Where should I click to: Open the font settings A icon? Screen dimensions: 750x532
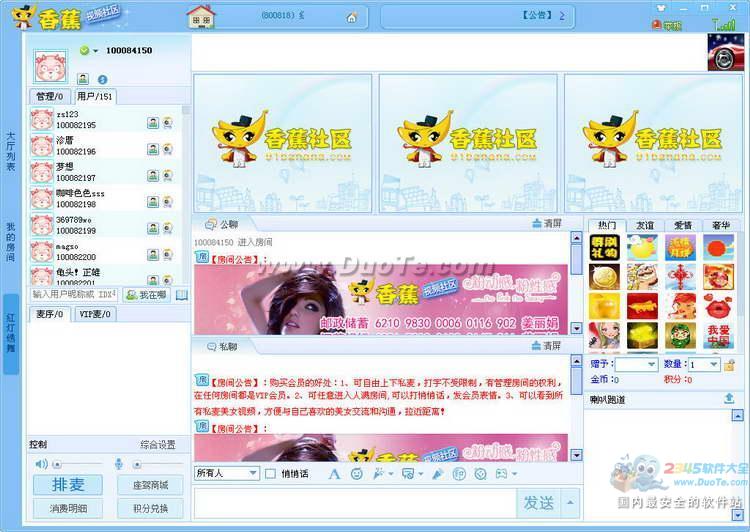tap(334, 474)
